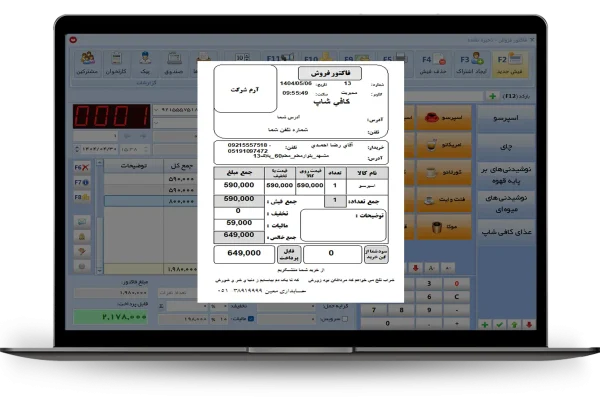Add the Mocha (موکا) product
This screenshot has width=600, height=400.
pos(444,227)
